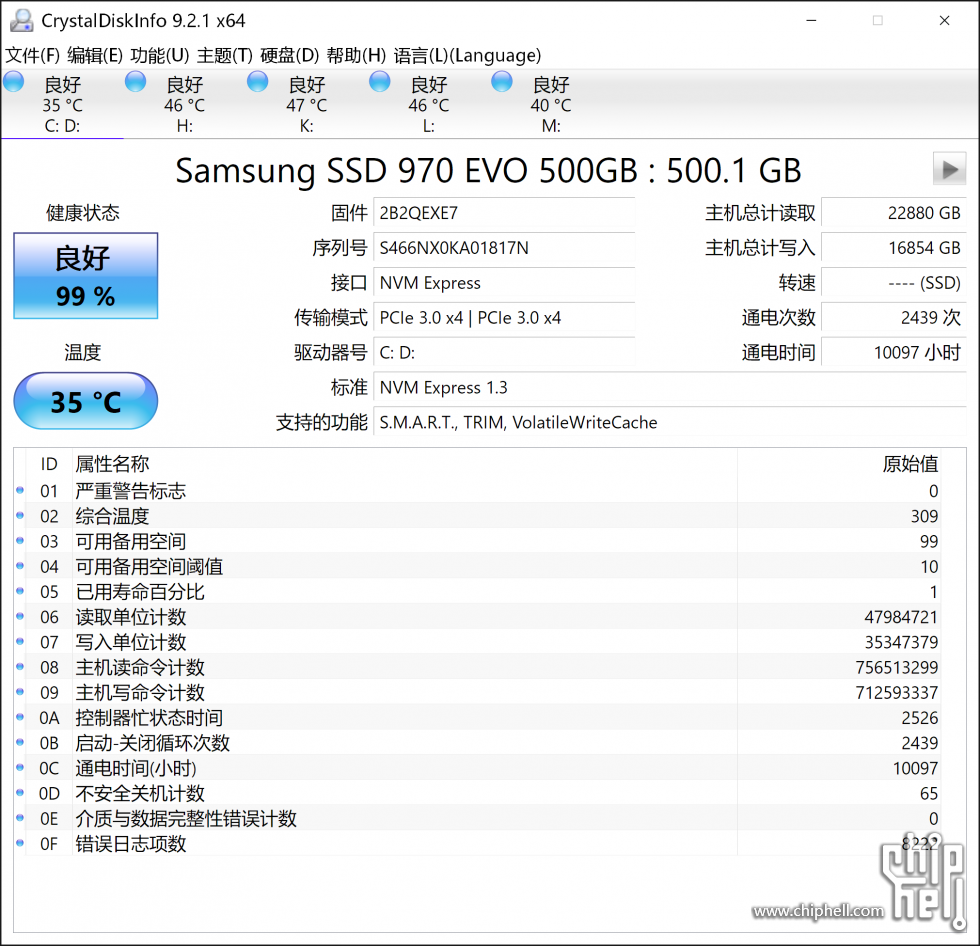Image resolution: width=980 pixels, height=946 pixels.
Task: Open the 语言(L)(Language) menu
Action: click(x=468, y=56)
